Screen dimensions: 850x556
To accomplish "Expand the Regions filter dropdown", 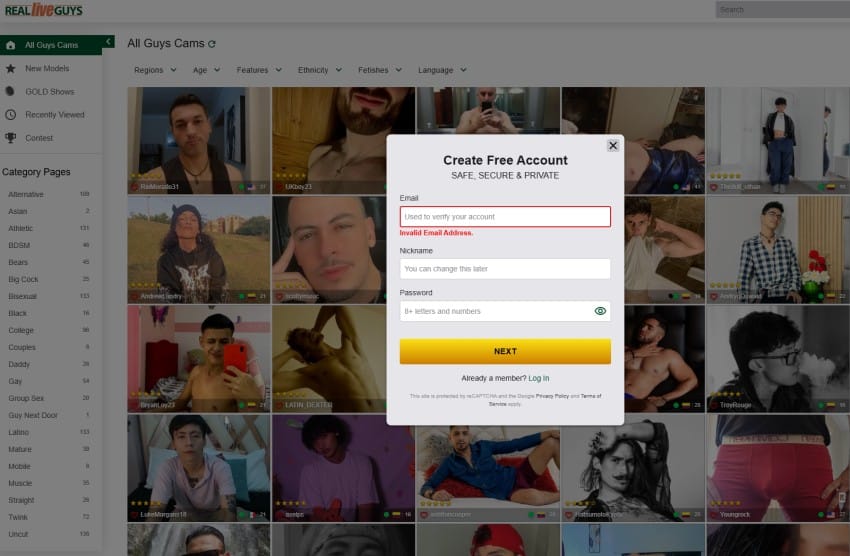I will pyautogui.click(x=155, y=70).
